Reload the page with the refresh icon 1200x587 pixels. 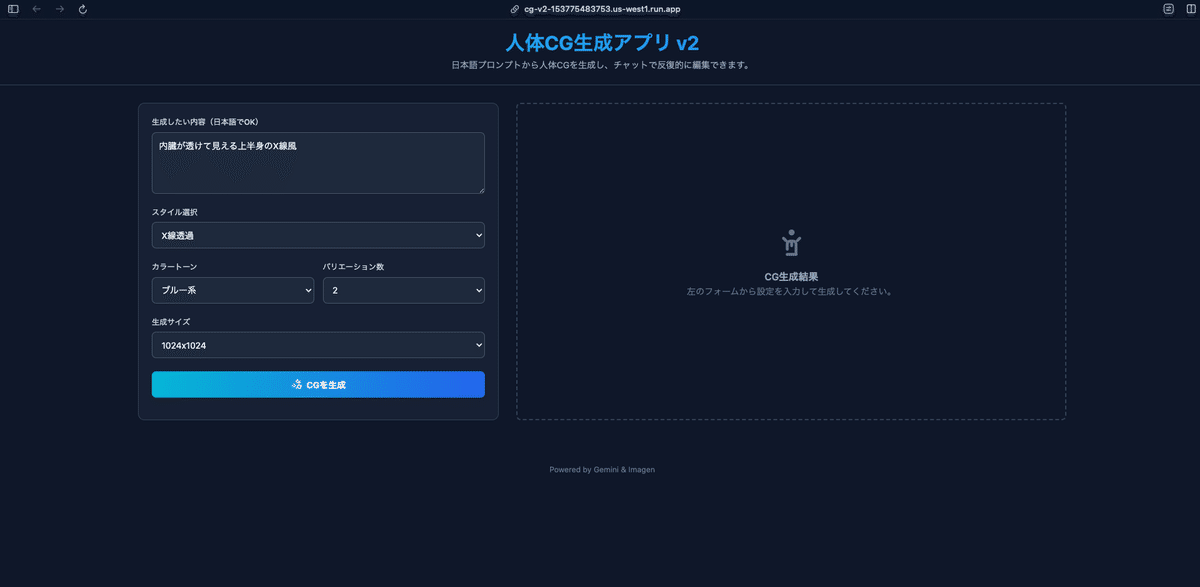coord(83,9)
